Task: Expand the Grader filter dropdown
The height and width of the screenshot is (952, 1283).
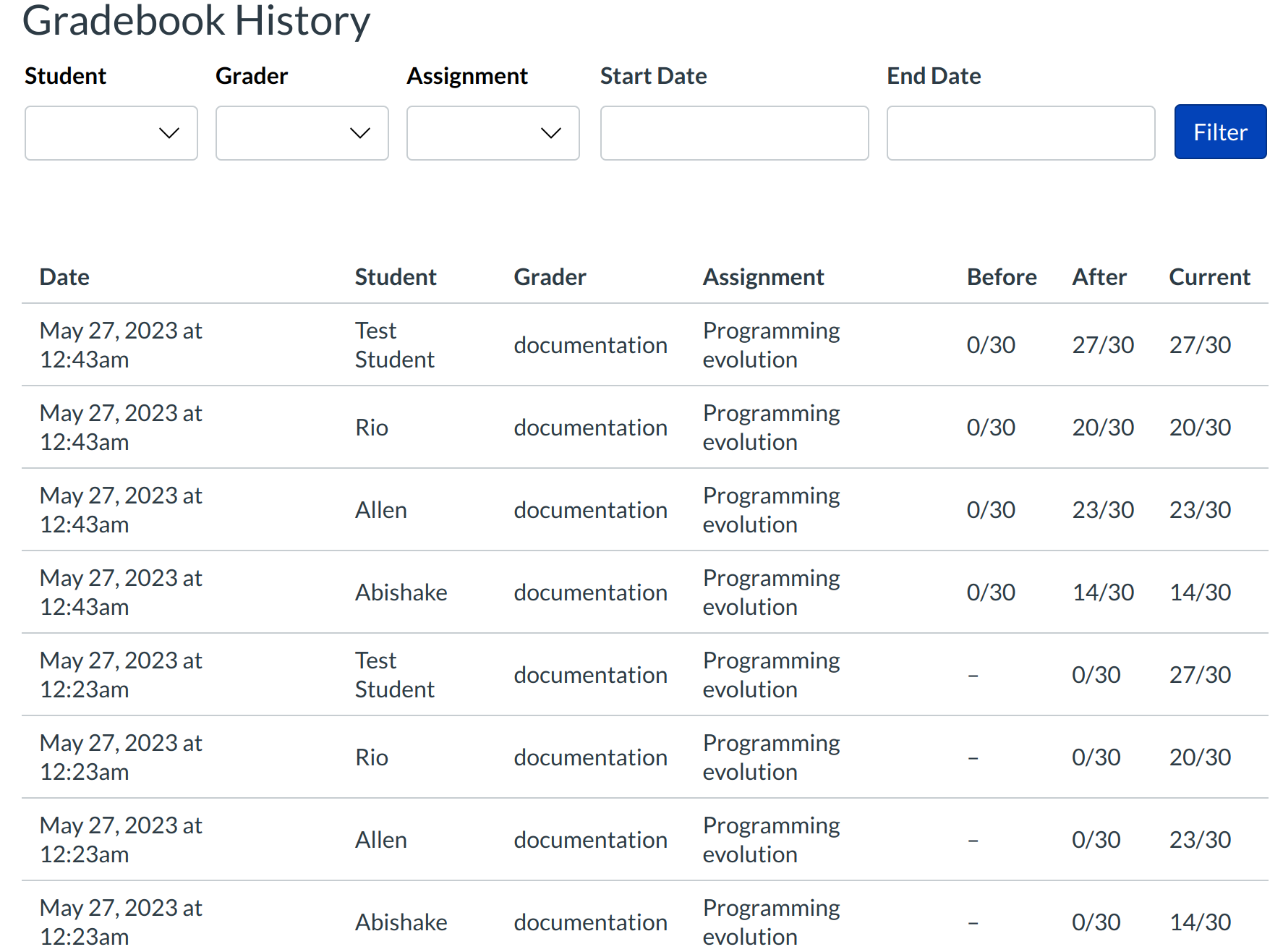Action: 302,133
